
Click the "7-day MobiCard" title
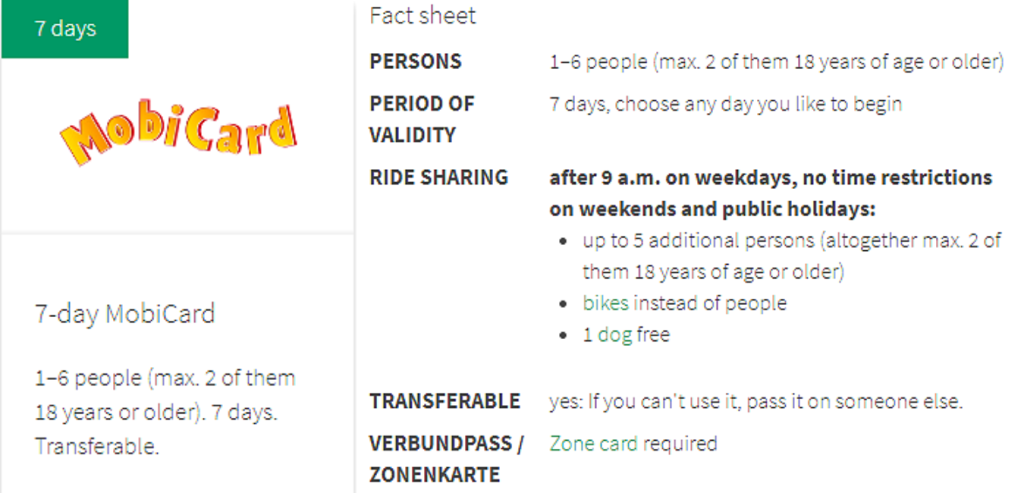125,314
